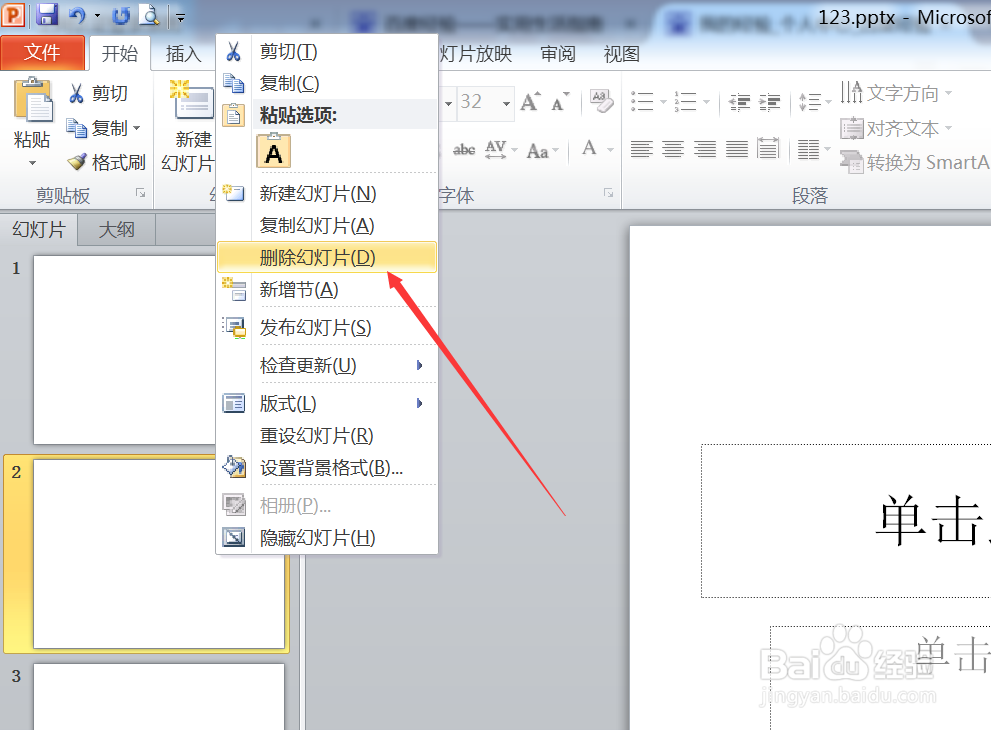
Task: Open the character spacing (AV) tool
Action: click(x=496, y=148)
